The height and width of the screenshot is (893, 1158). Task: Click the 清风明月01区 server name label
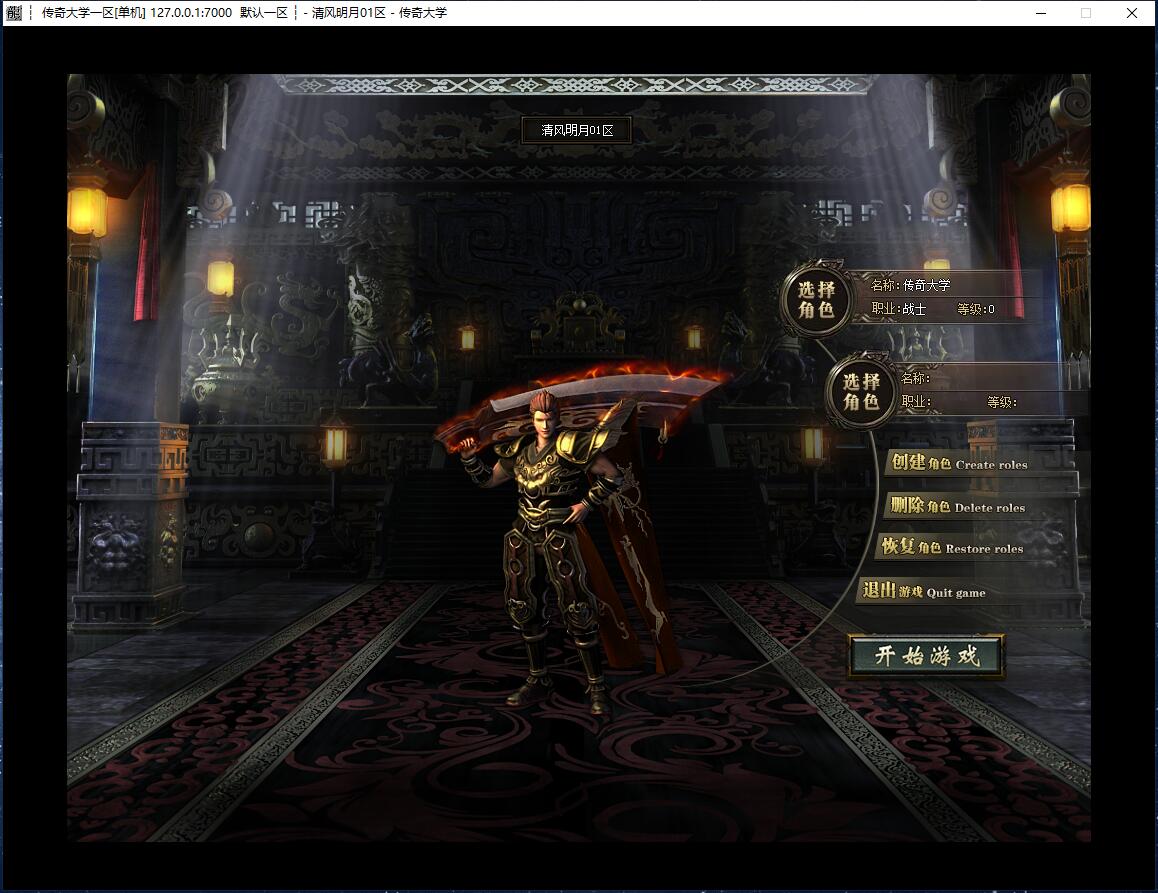577,131
